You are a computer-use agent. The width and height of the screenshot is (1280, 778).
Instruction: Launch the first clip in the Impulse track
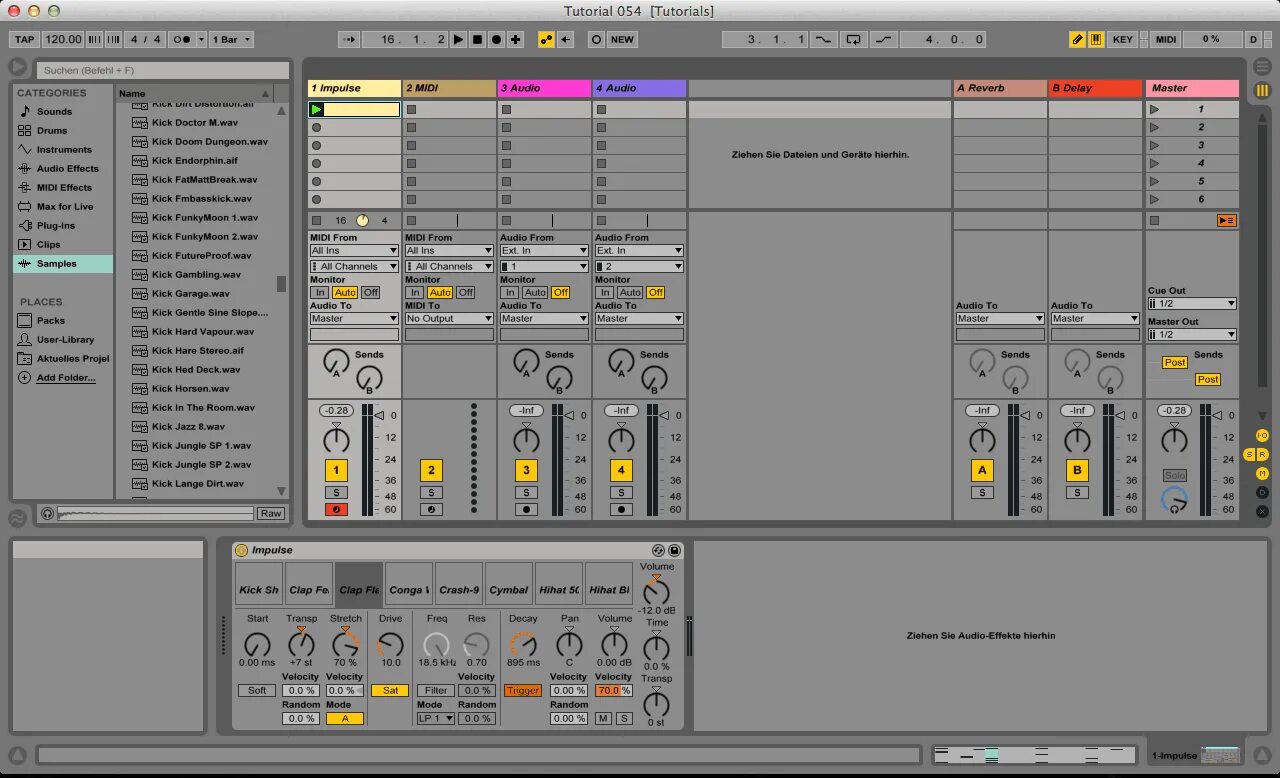[x=317, y=109]
